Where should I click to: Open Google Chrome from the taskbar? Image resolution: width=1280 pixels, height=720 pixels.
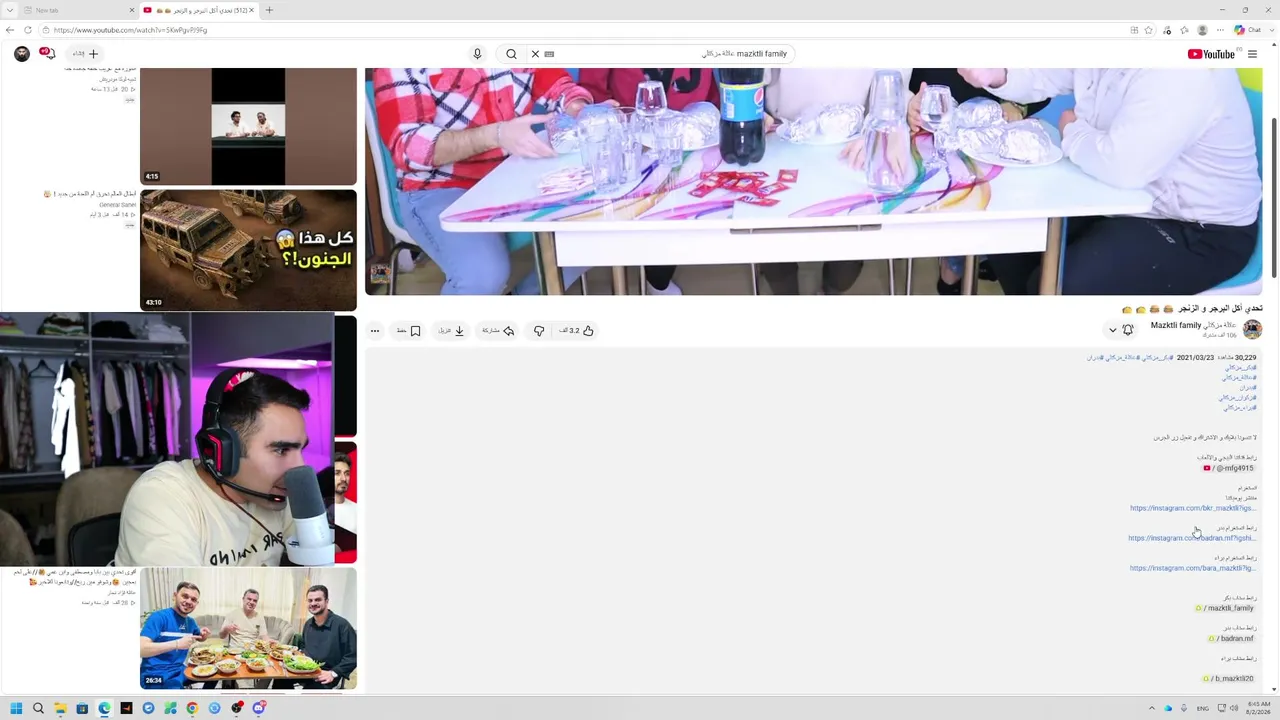pos(192,708)
